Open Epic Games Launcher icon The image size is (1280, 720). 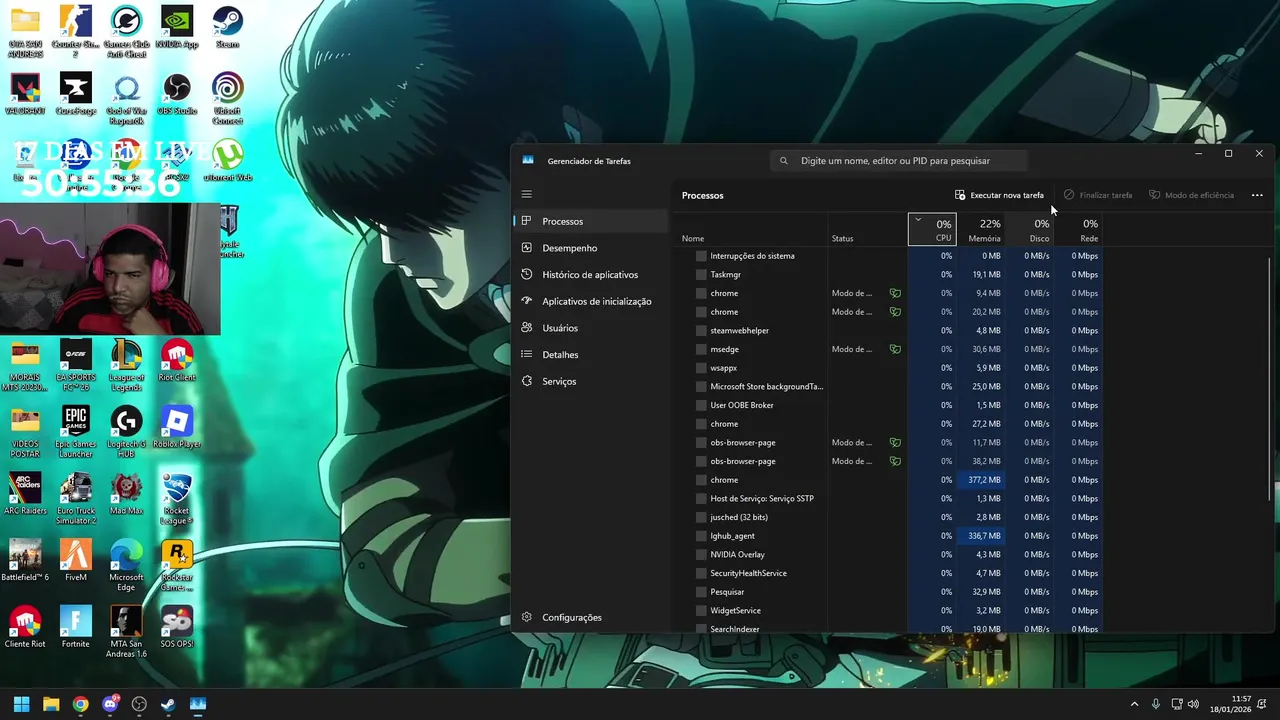75,432
